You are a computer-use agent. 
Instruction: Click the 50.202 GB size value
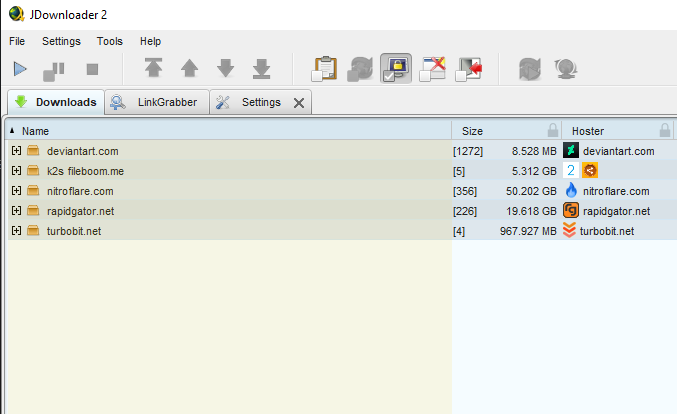[531, 191]
